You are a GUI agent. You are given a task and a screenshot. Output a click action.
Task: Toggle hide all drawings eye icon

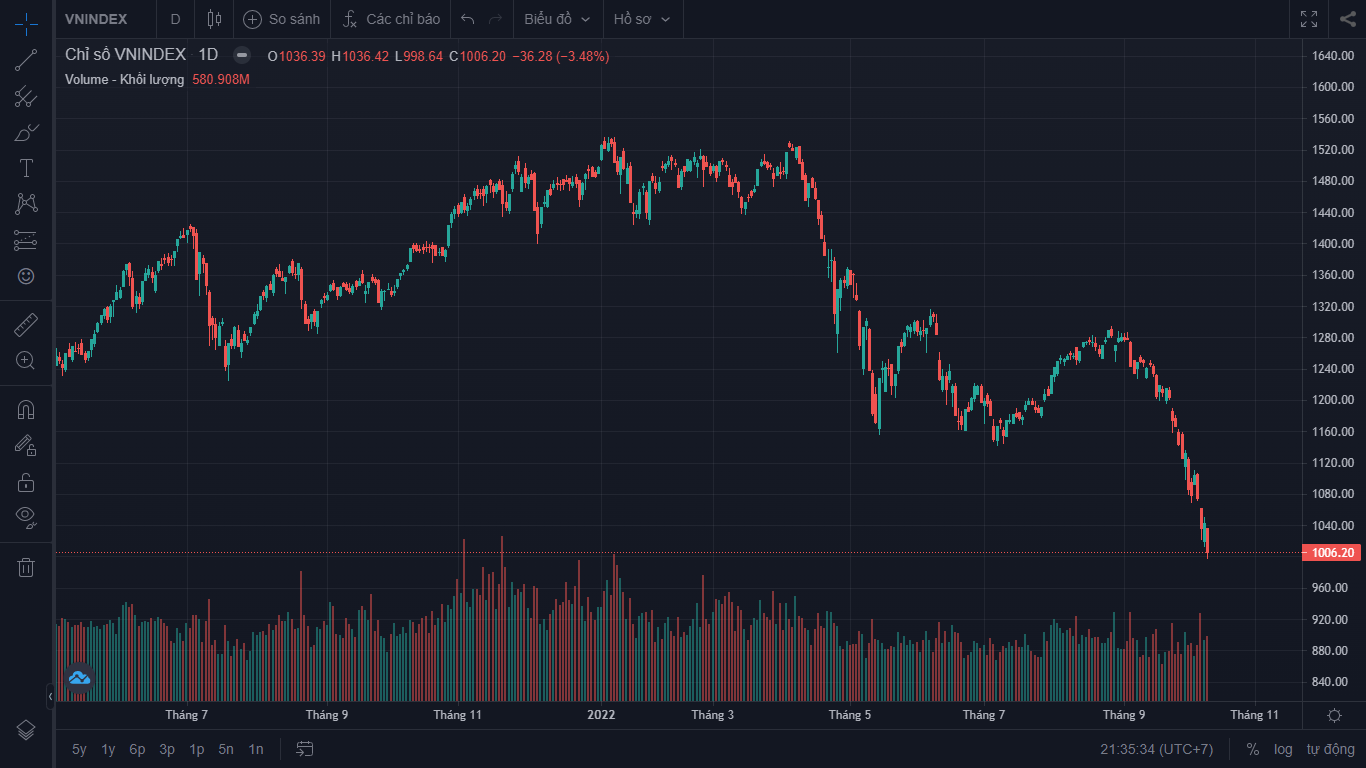click(26, 517)
